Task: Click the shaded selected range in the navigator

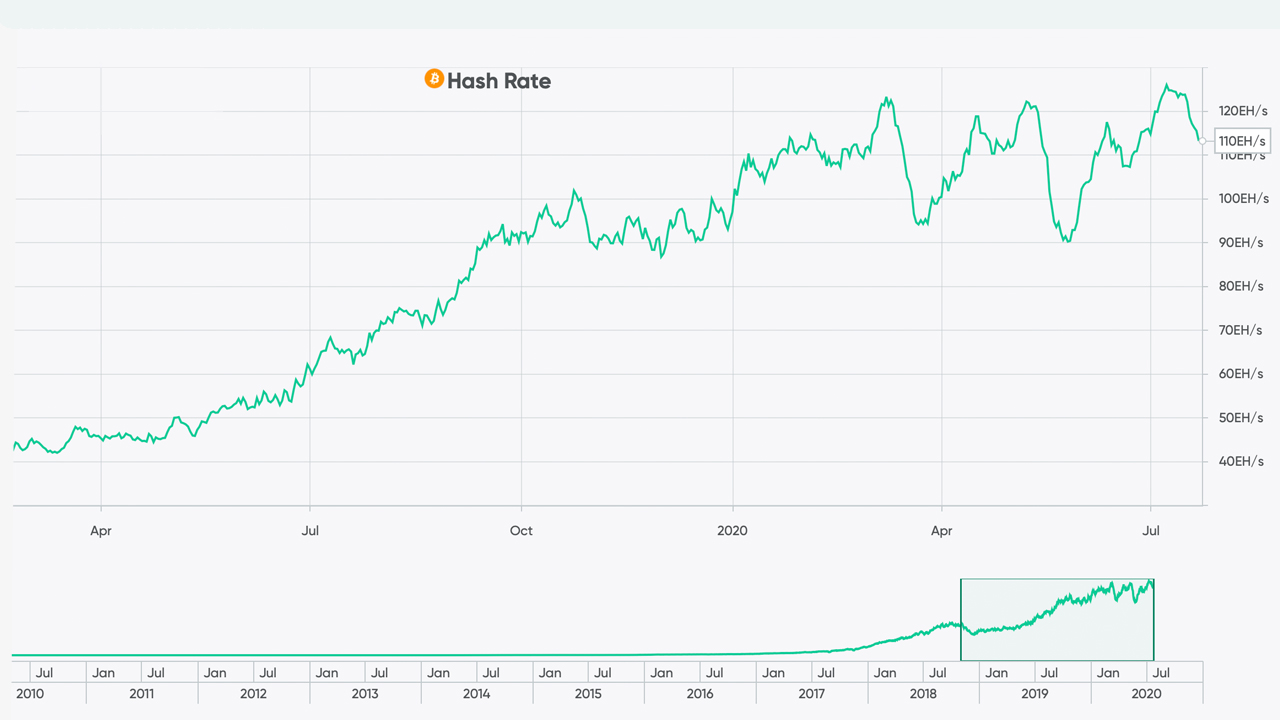Action: click(1057, 619)
